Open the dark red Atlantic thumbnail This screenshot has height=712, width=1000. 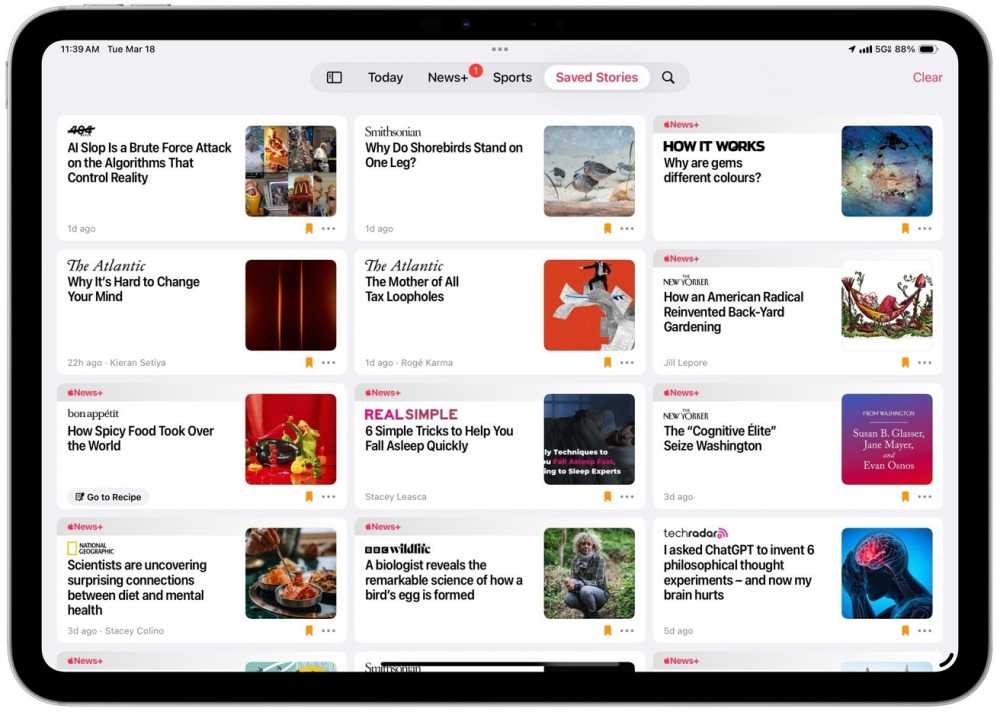click(291, 305)
